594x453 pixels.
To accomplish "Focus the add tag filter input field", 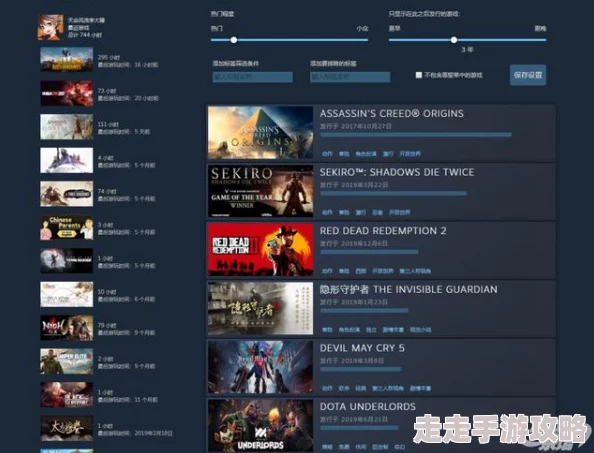I will pyautogui.click(x=253, y=77).
